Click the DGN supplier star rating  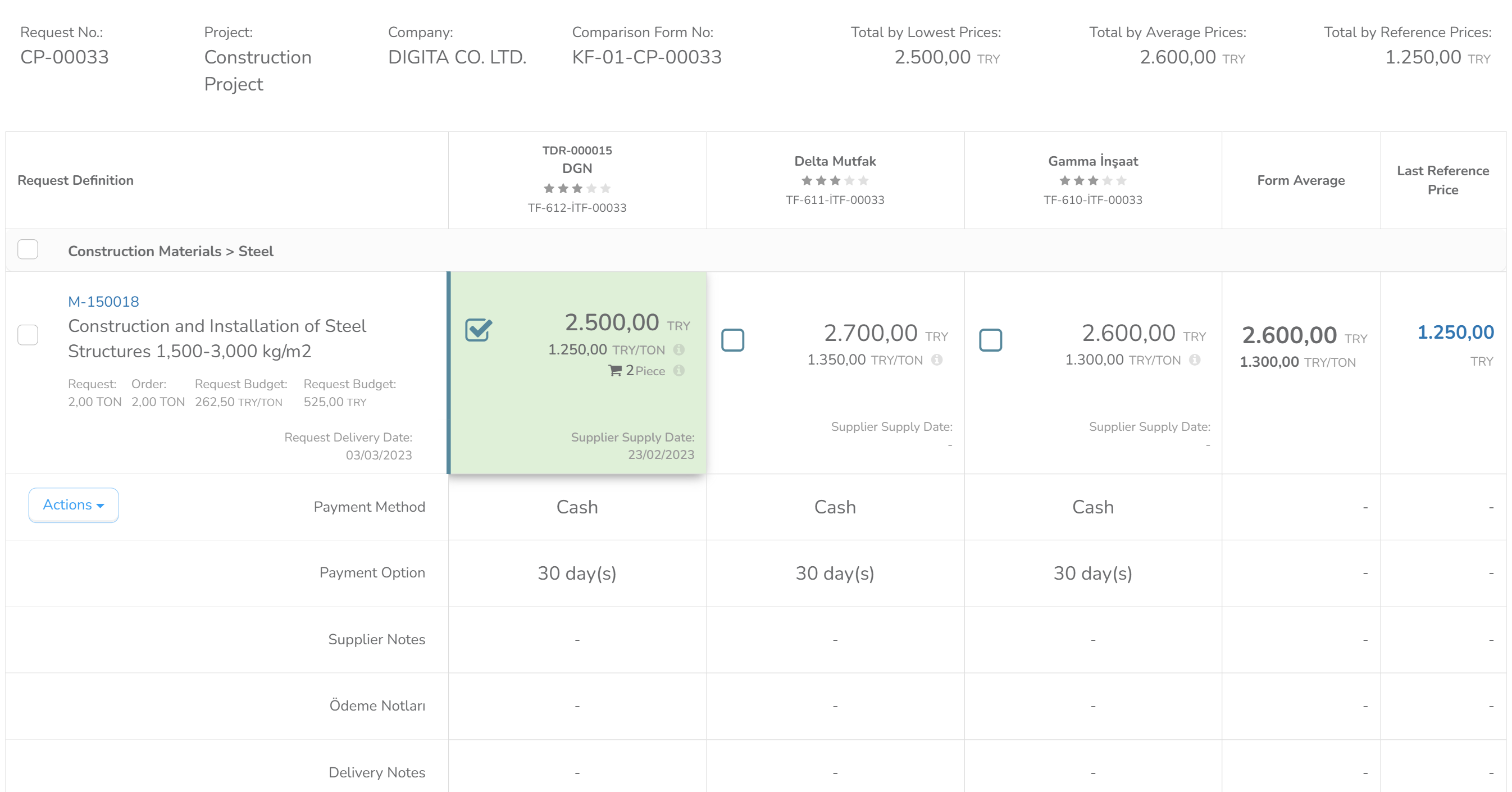(x=577, y=189)
